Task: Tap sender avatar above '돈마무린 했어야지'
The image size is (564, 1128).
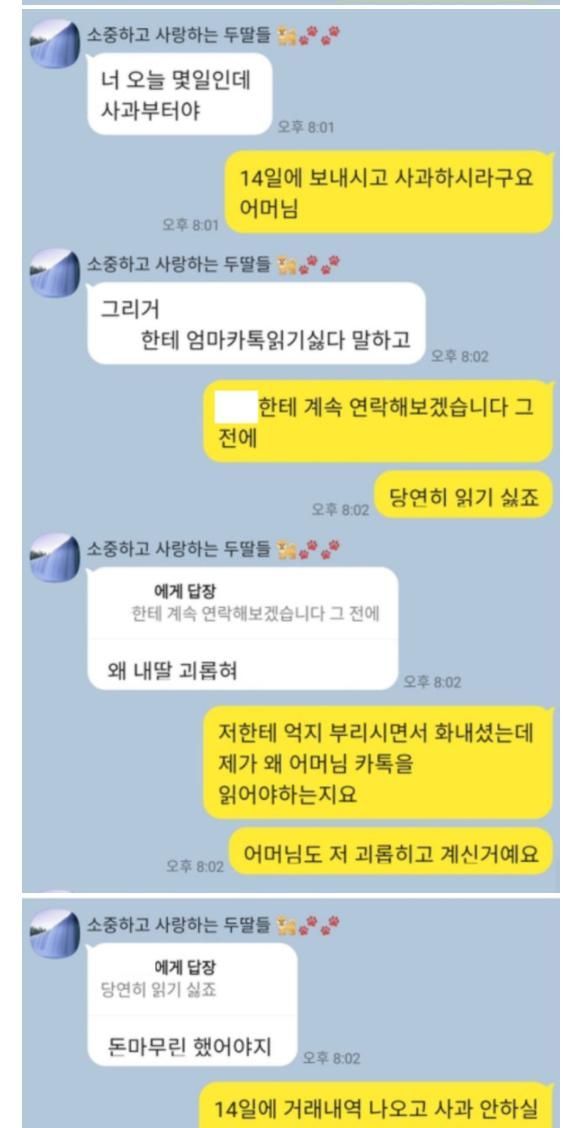Action: pos(55,934)
